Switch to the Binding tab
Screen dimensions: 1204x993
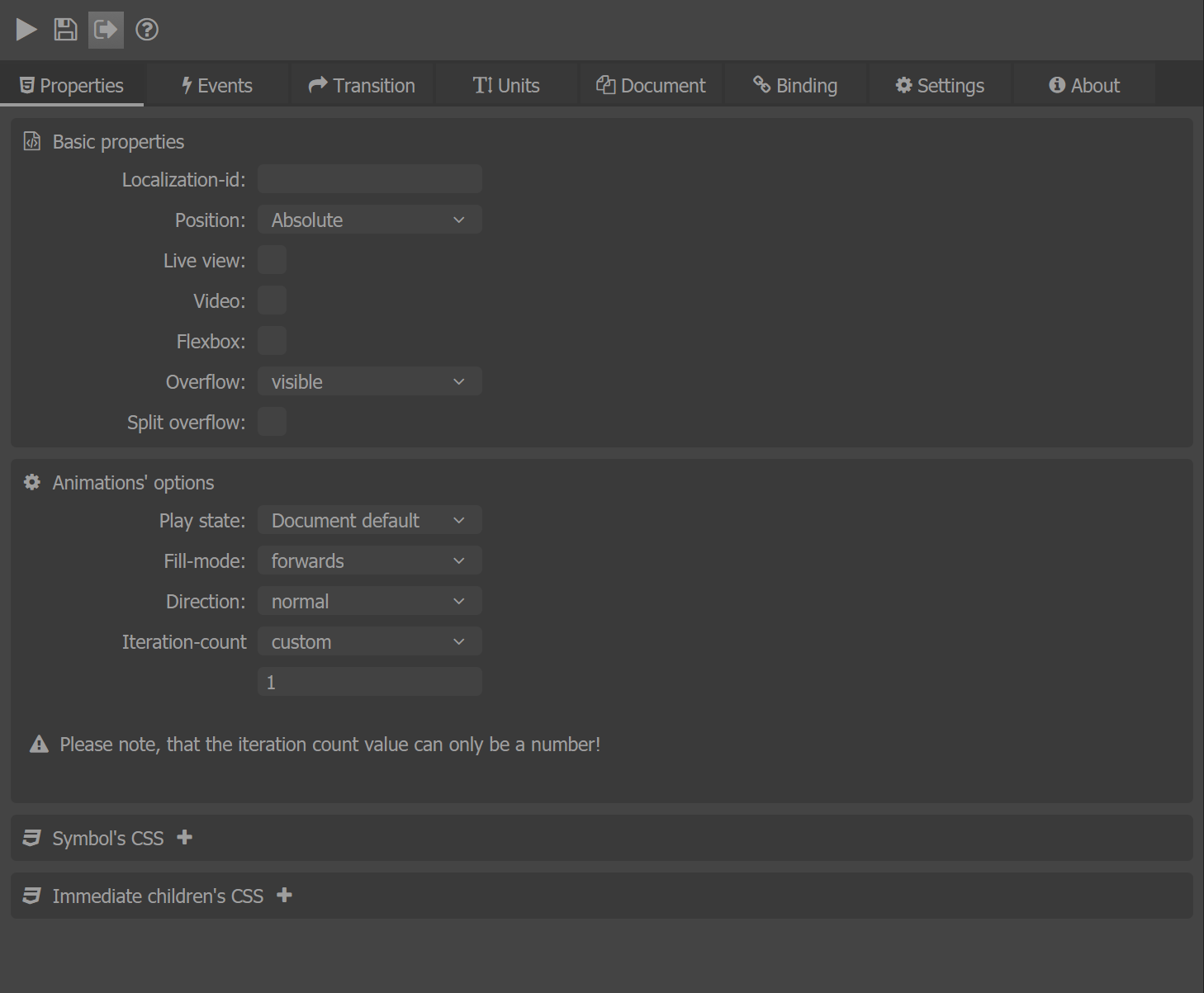[795, 86]
